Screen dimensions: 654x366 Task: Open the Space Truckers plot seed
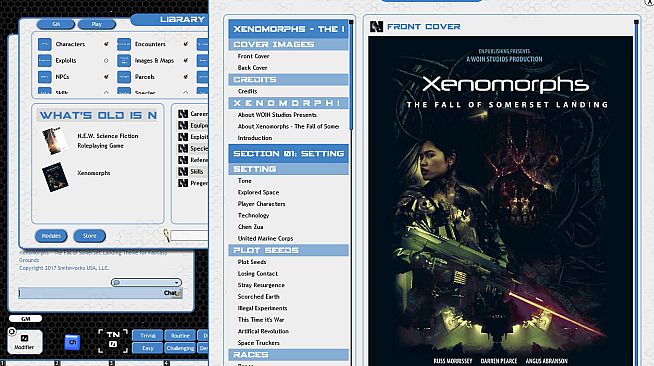coord(259,343)
